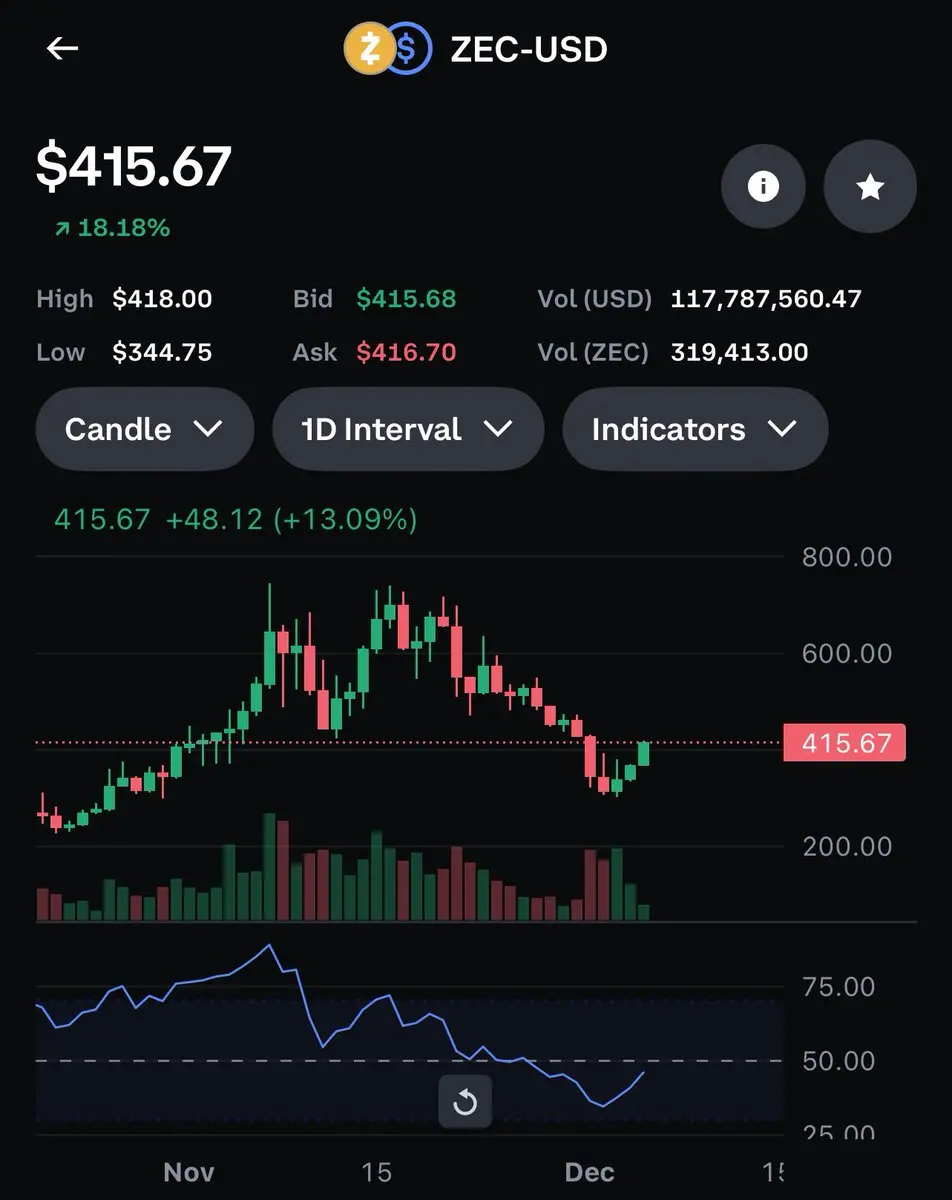This screenshot has width=952, height=1200.
Task: Tap the 200.00 price axis label
Action: click(847, 846)
